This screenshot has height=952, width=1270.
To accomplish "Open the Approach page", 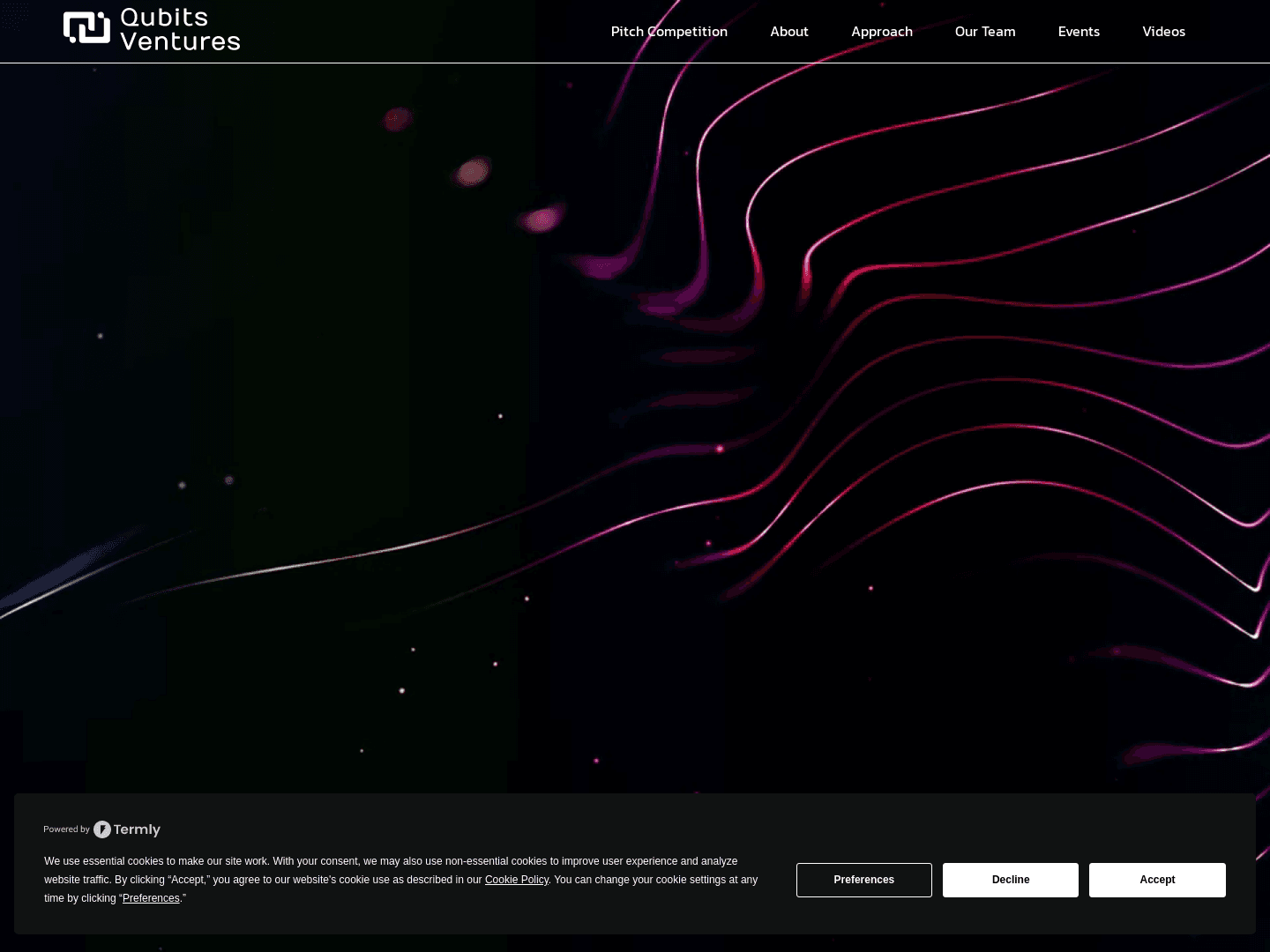I will click(881, 32).
